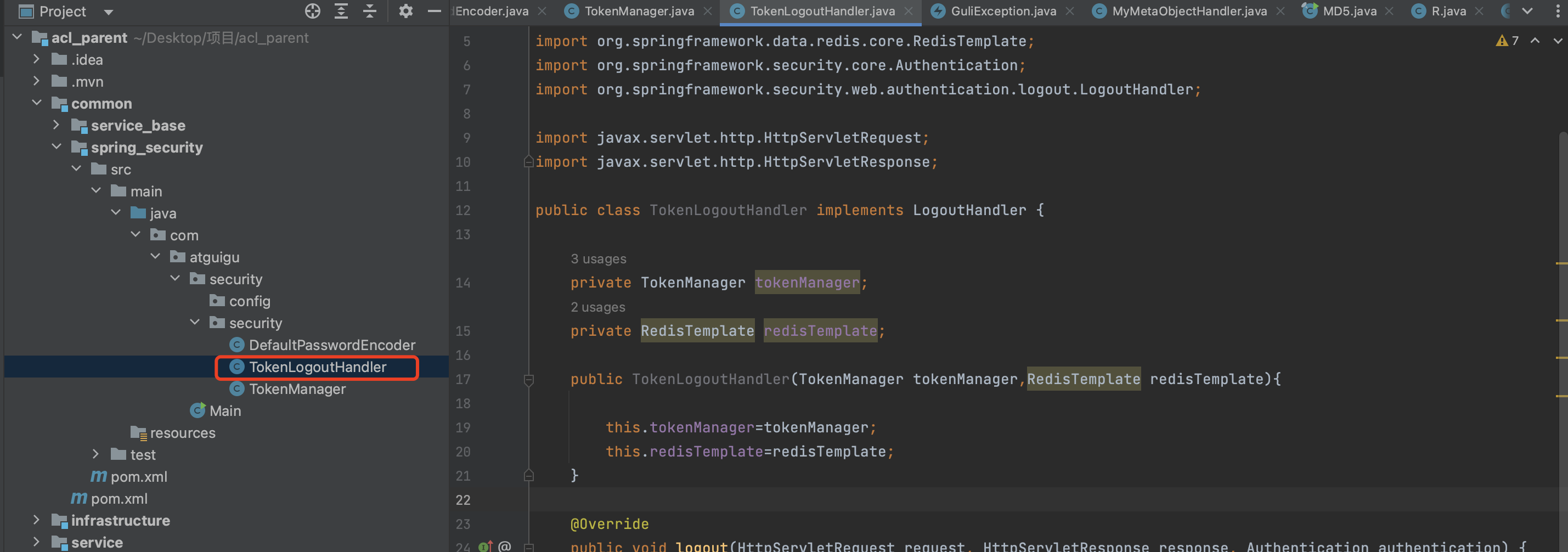Expand the infrastructure module folder

pos(37,520)
